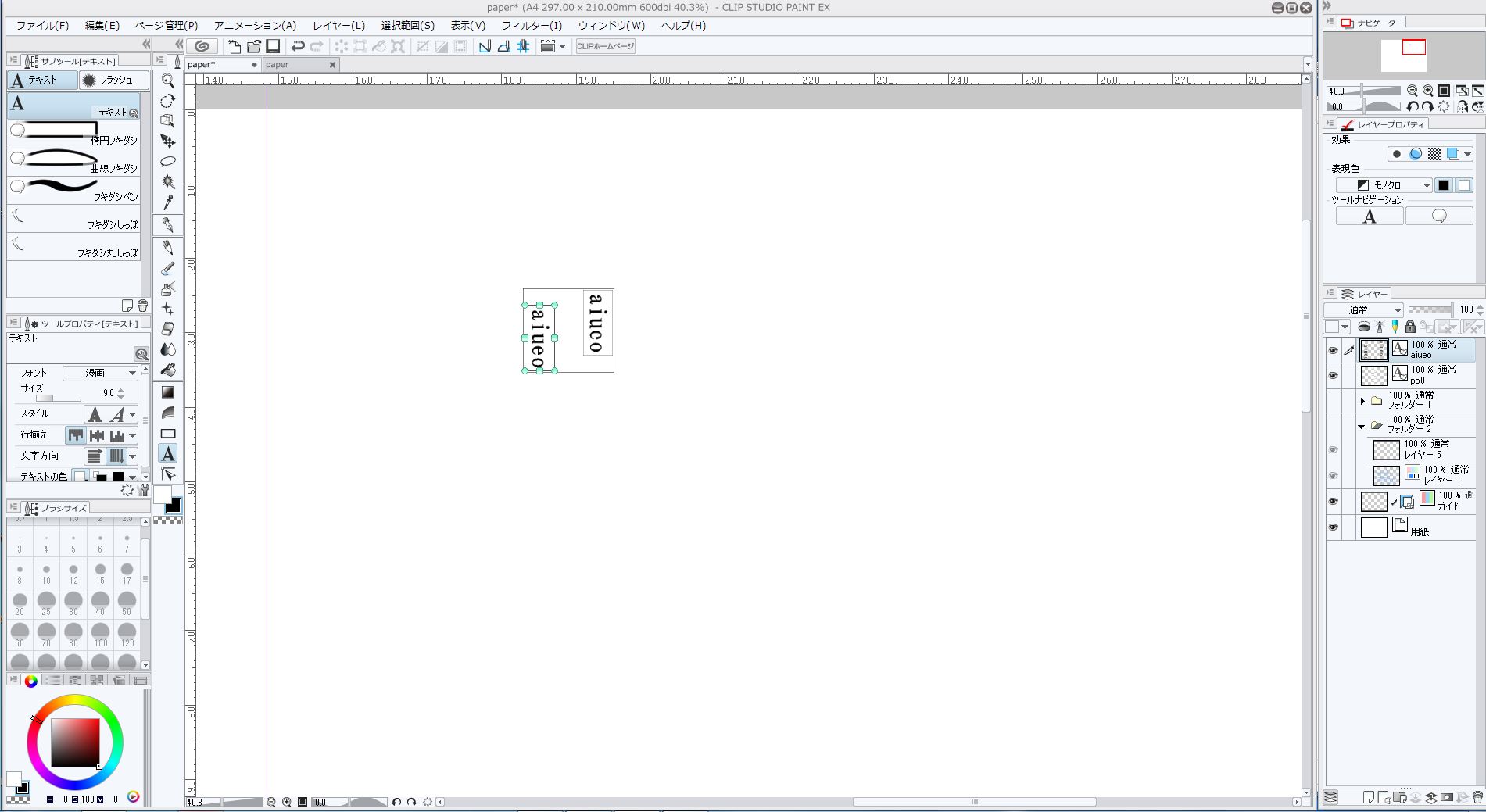Open CLIP STUDIO launcher swirl icon
Viewport: 1486px width, 812px height.
(x=202, y=46)
